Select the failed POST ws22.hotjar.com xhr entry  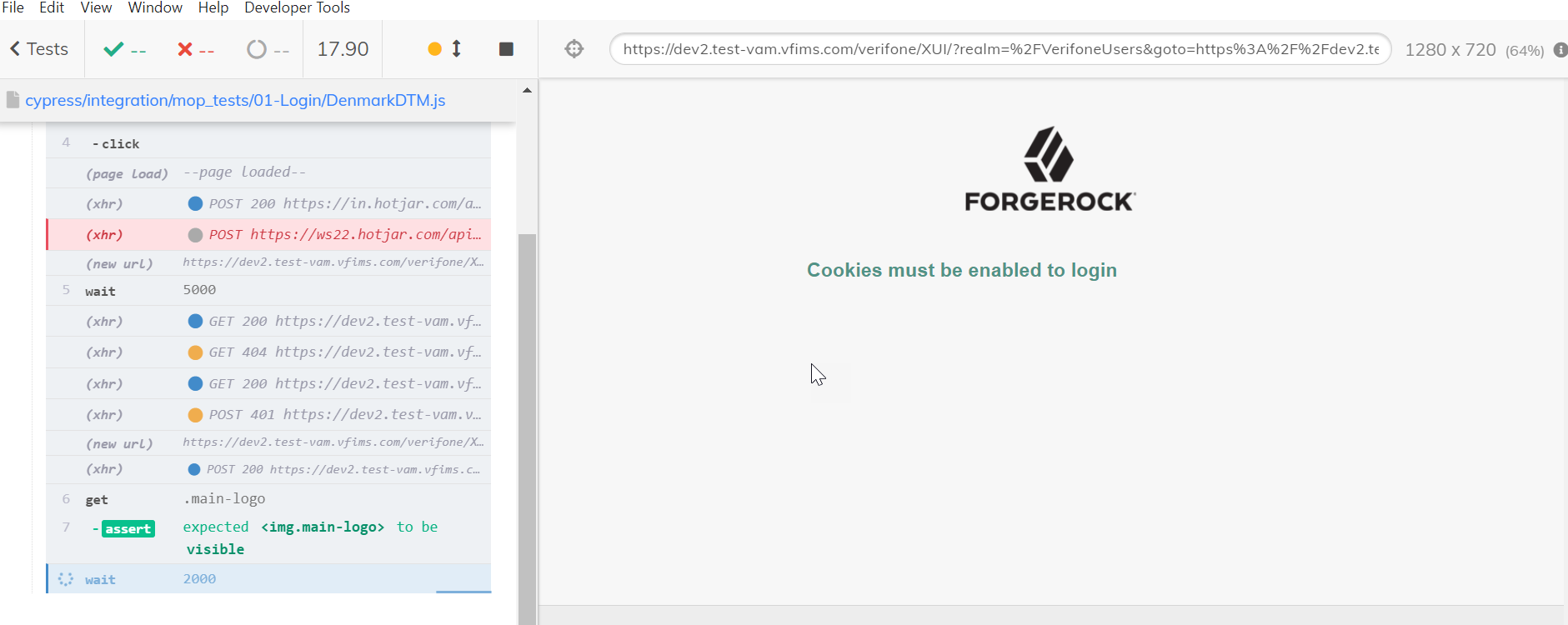point(268,235)
